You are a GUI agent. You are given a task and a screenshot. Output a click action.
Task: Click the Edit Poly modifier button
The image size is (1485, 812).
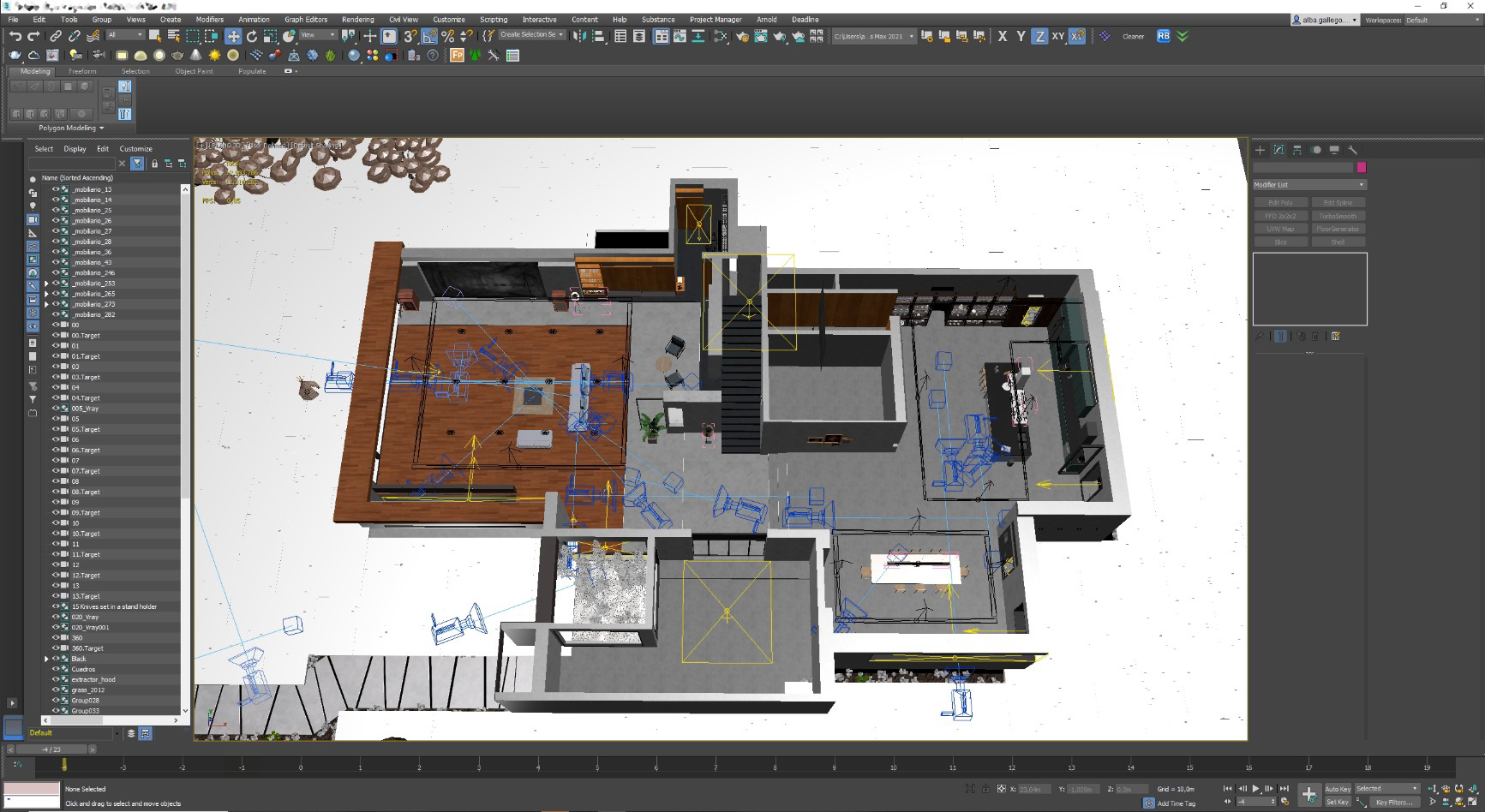1280,203
